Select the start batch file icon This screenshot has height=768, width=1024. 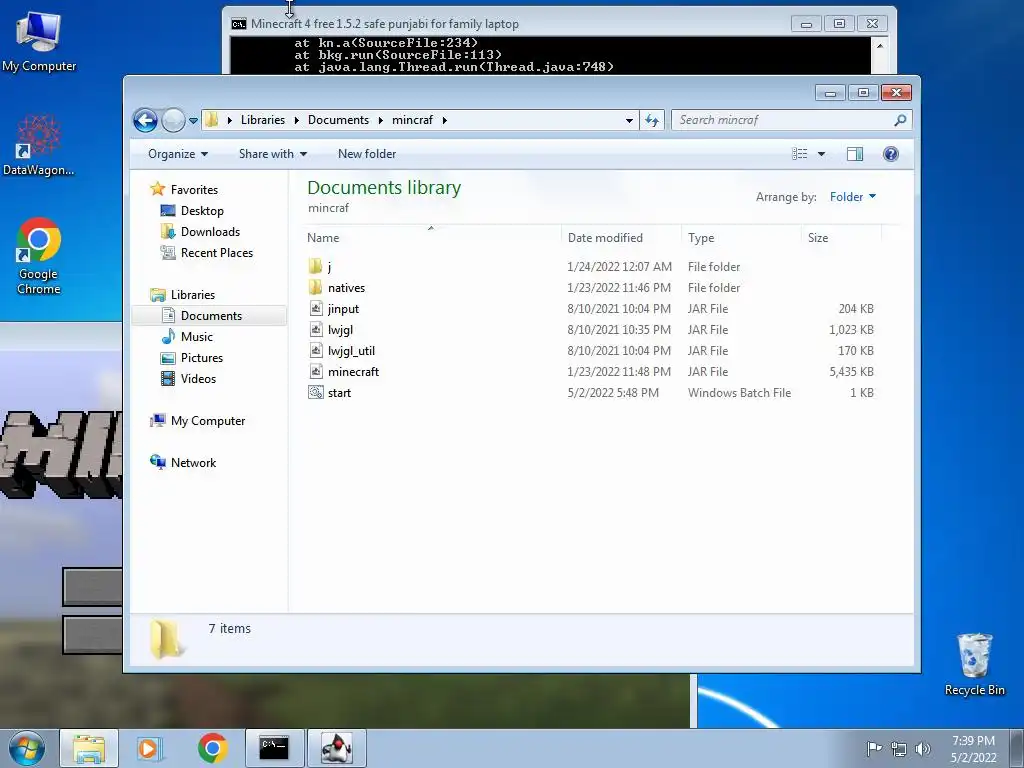[315, 392]
